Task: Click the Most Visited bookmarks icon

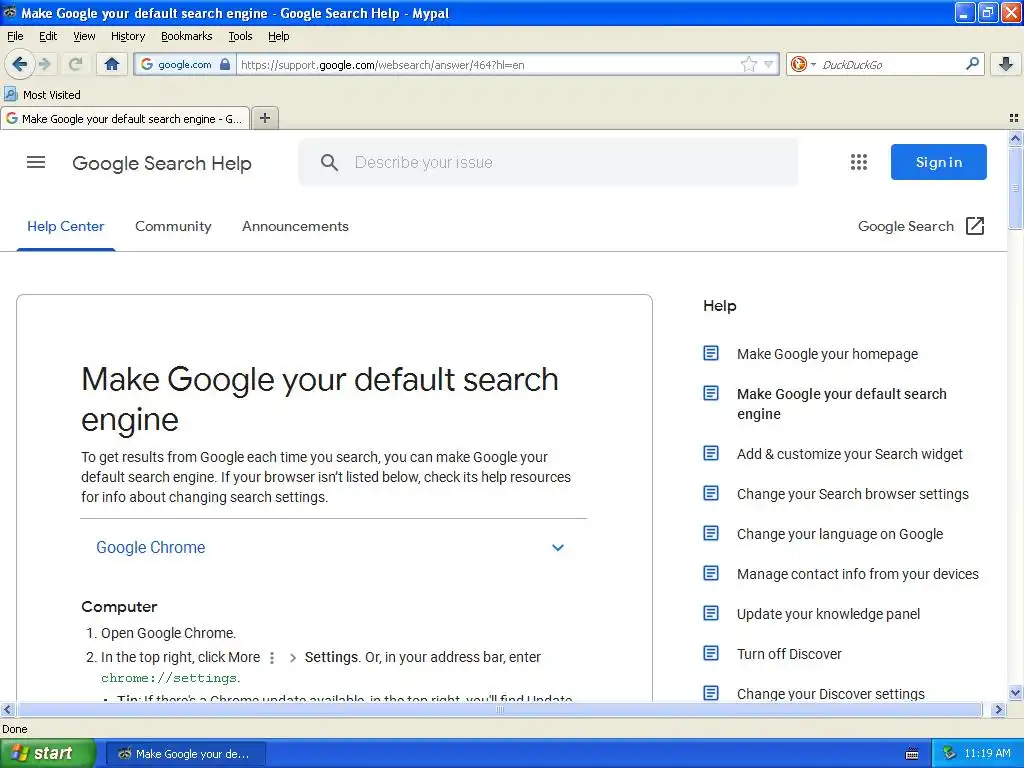Action: (x=10, y=94)
